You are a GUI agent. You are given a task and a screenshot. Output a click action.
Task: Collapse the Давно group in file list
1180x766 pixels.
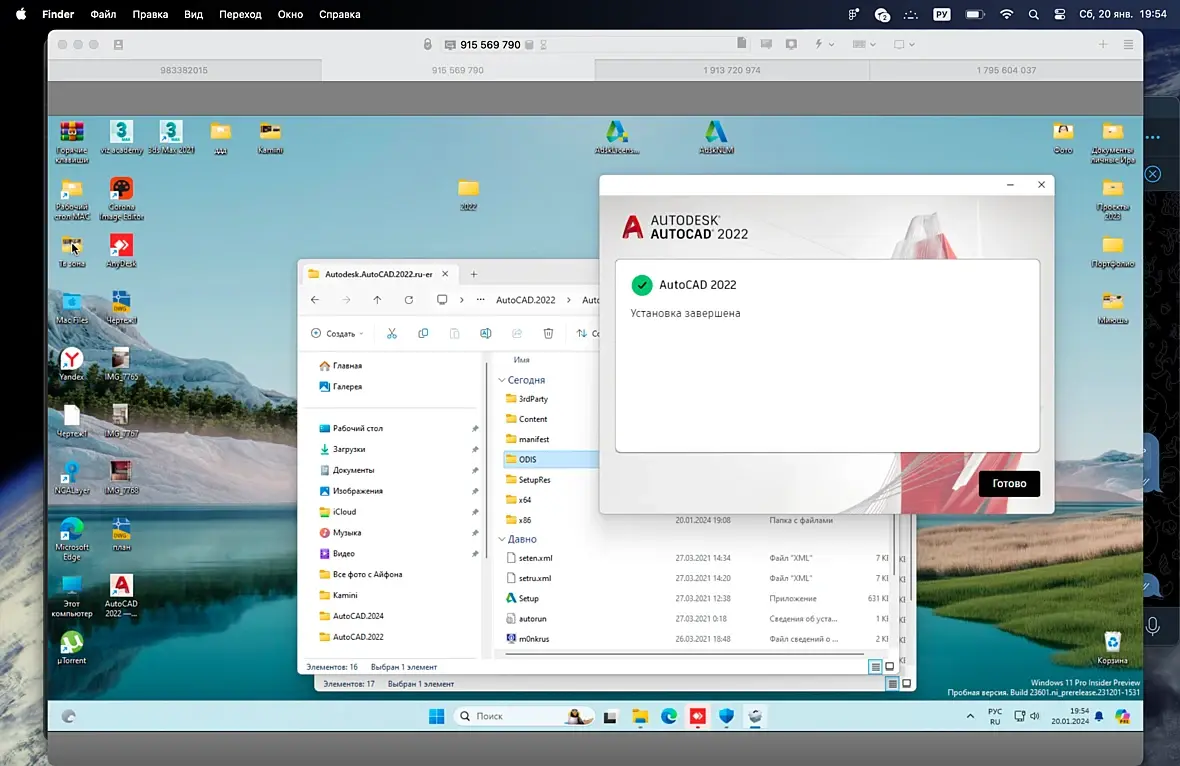[x=502, y=539]
